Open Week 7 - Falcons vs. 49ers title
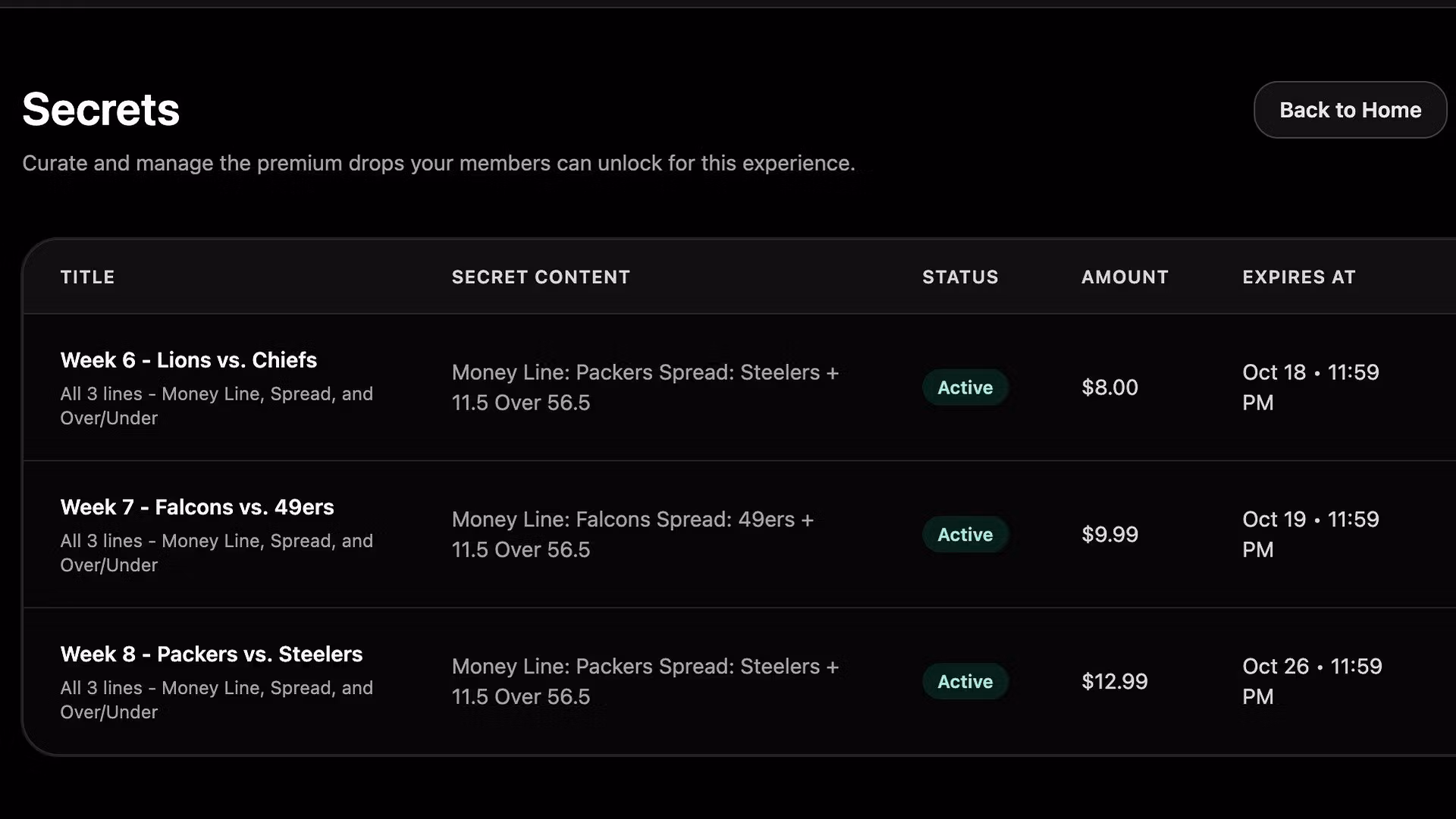Viewport: 1456px width, 819px height. click(196, 507)
